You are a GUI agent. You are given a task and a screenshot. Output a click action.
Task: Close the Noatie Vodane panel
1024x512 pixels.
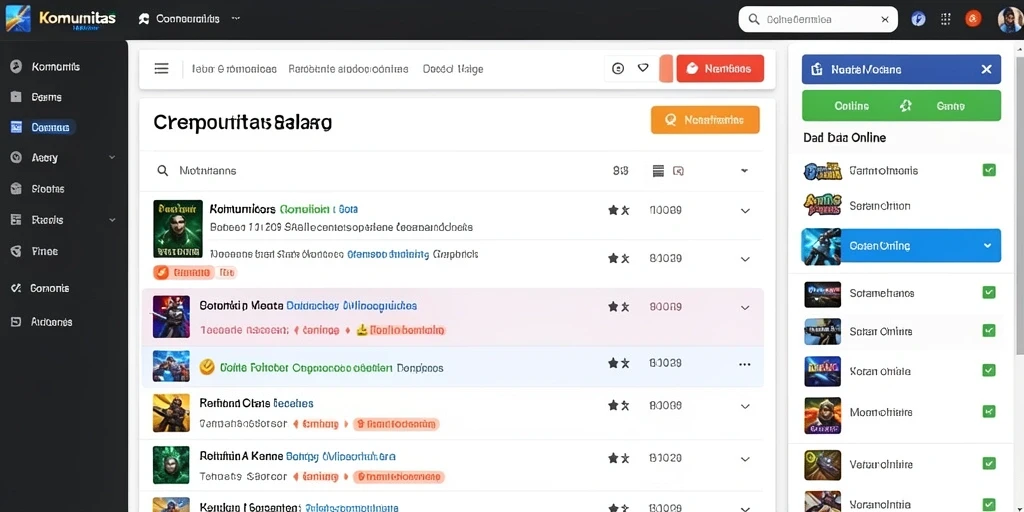986,69
